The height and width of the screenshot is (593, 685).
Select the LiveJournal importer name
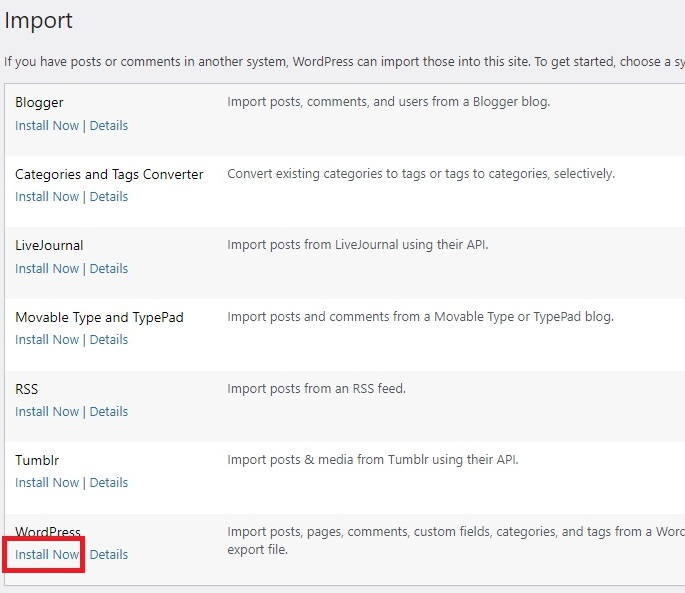pos(49,245)
